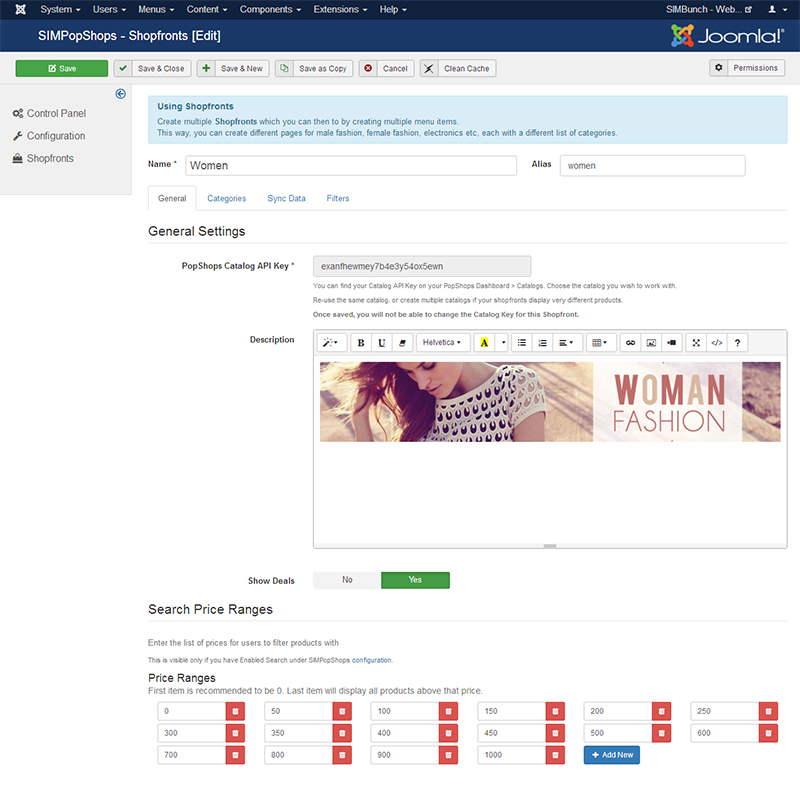This screenshot has width=800, height=810.
Task: Click the Woman Fashion banner image
Action: (x=550, y=401)
